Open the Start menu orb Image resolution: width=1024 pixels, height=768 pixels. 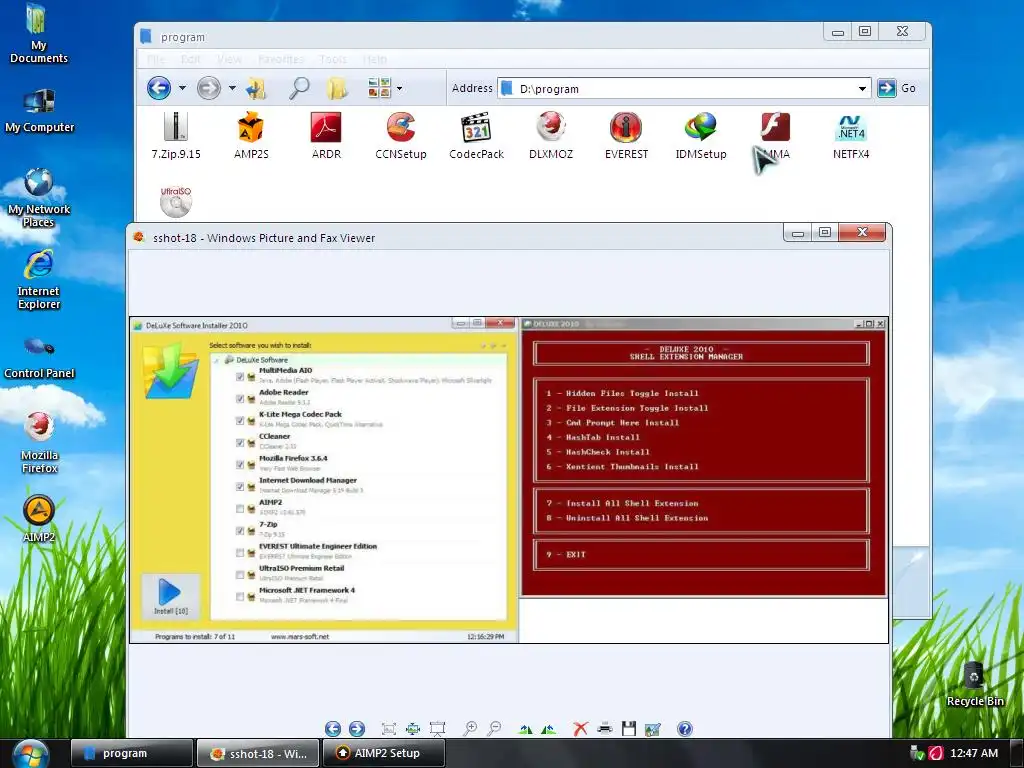(30, 754)
